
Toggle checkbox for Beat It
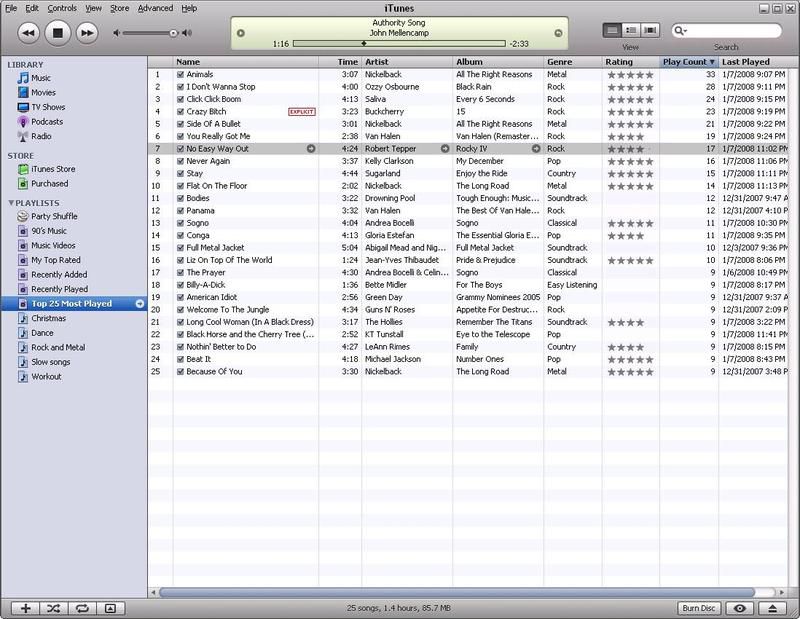(180, 359)
